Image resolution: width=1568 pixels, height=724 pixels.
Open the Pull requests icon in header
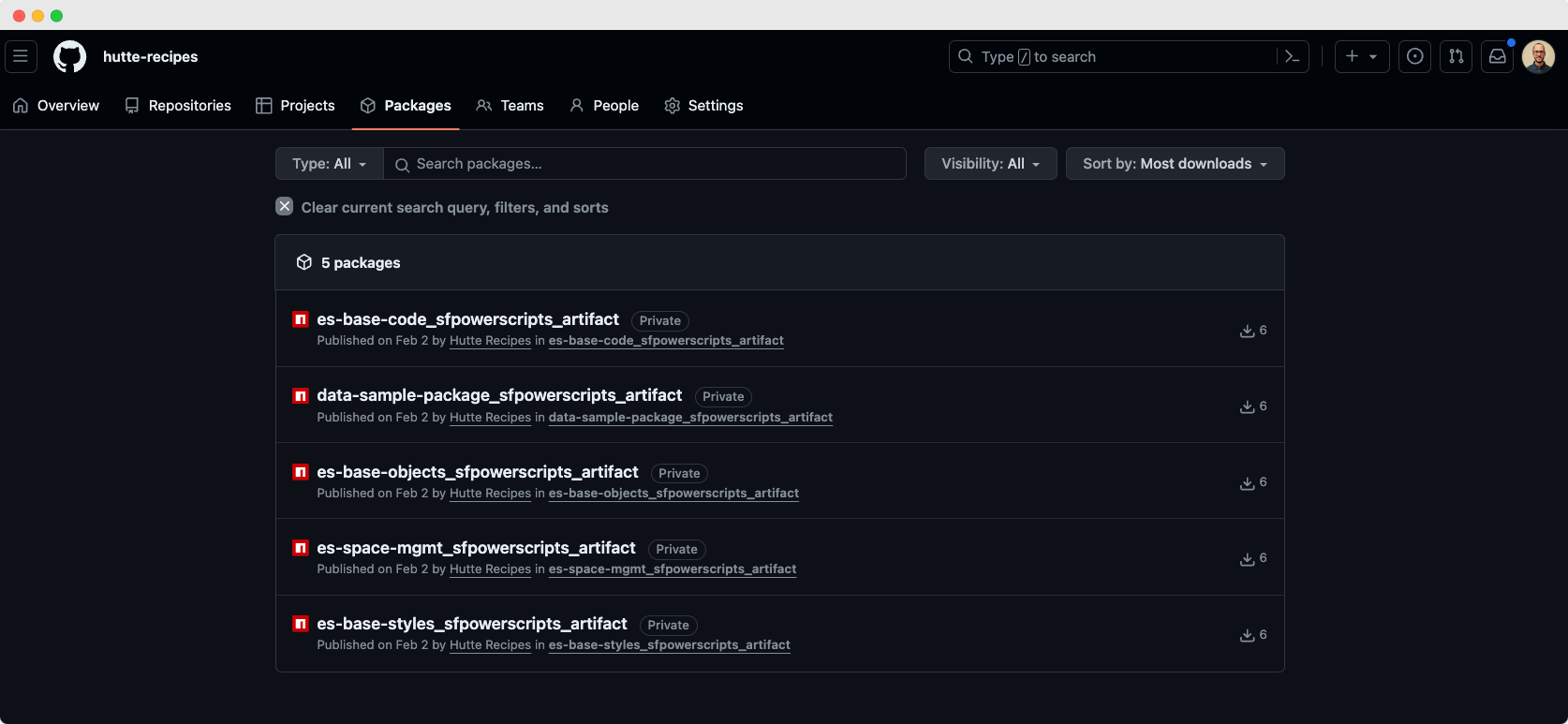click(x=1456, y=56)
